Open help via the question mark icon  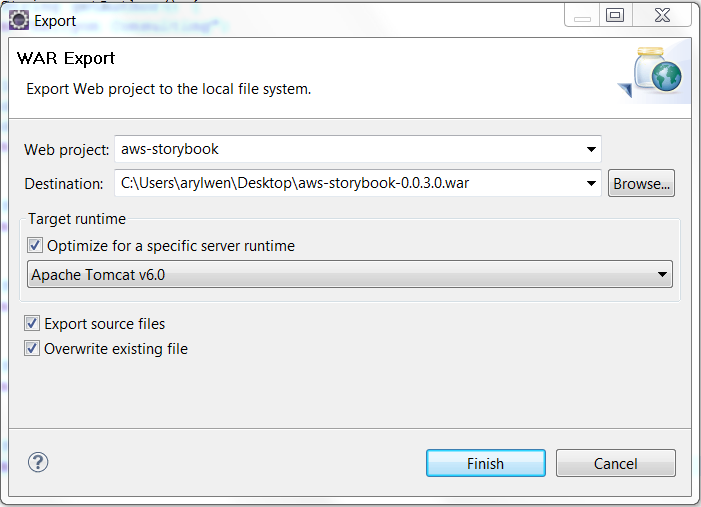click(38, 462)
